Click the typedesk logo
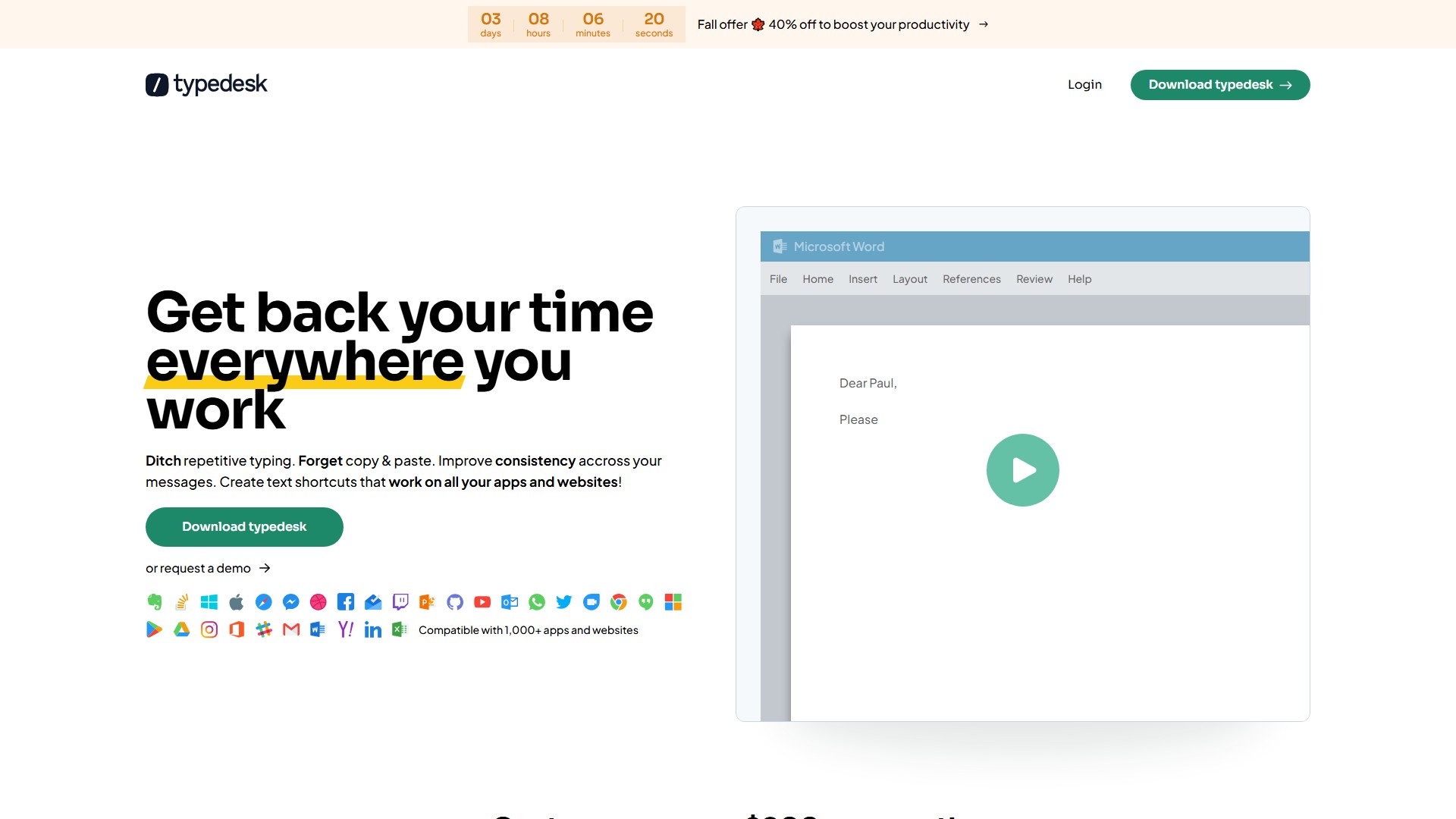 coord(206,84)
